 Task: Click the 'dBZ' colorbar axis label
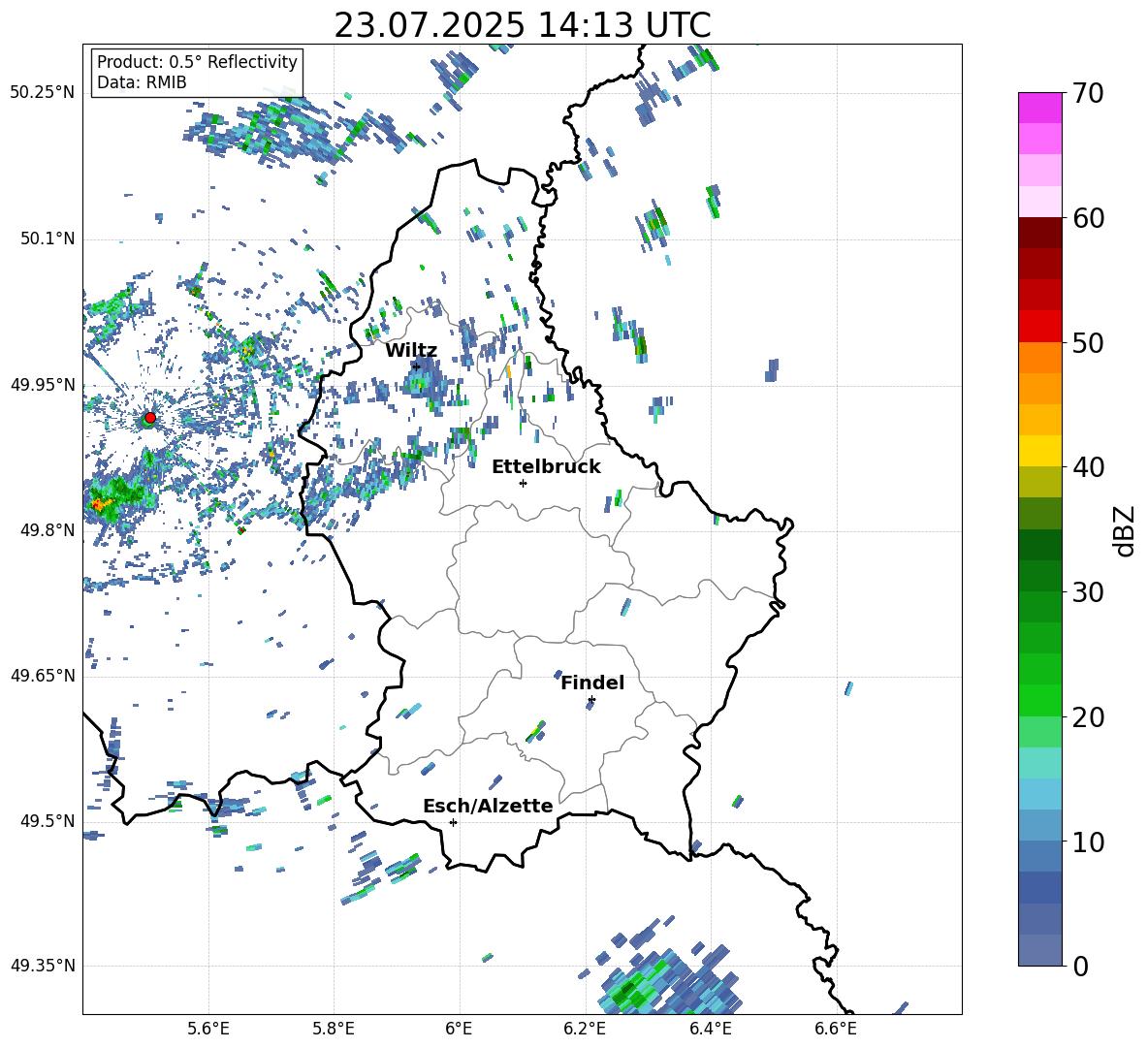coord(1126,530)
